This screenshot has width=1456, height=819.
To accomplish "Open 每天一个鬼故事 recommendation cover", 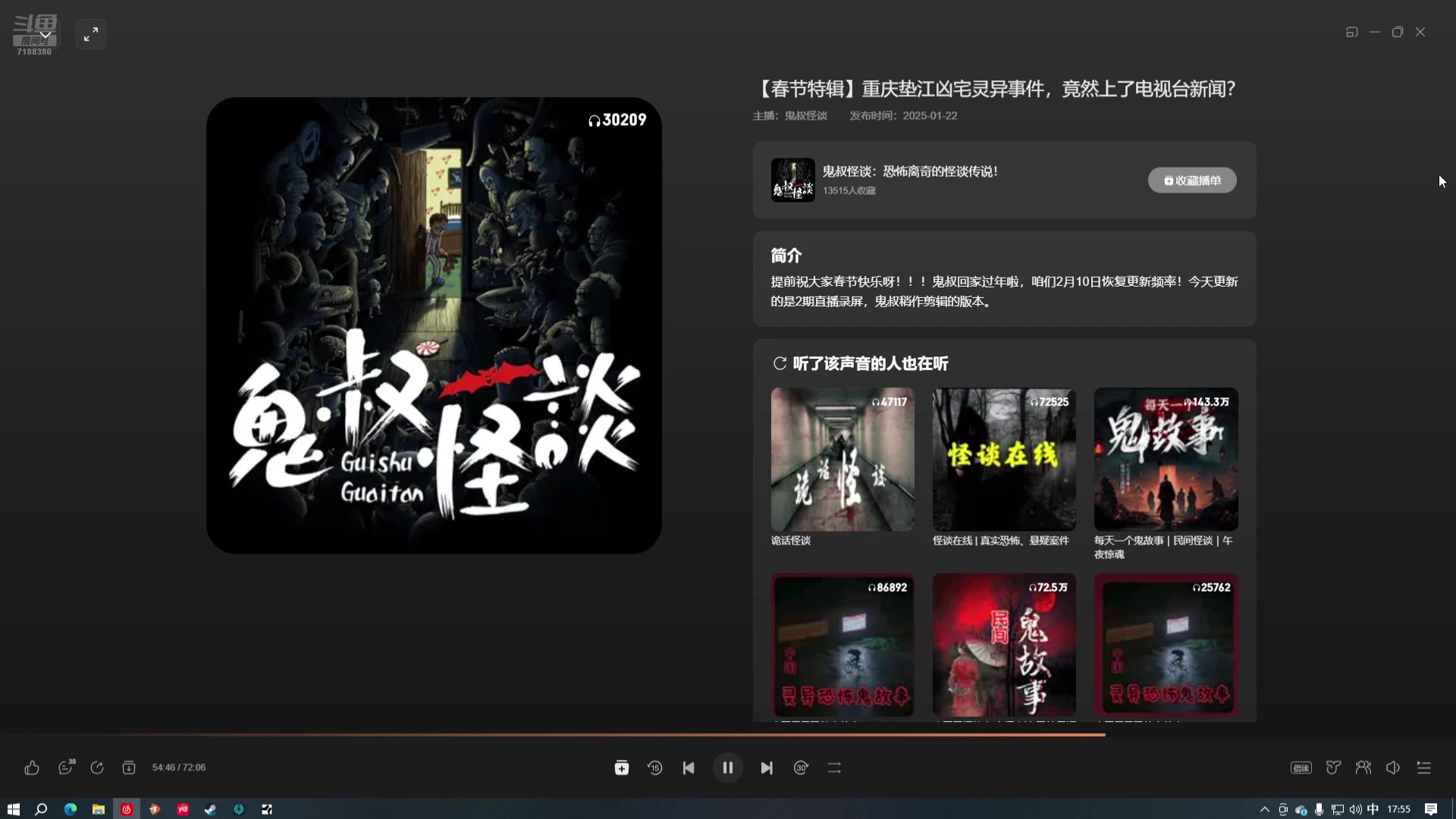I will [x=1166, y=460].
